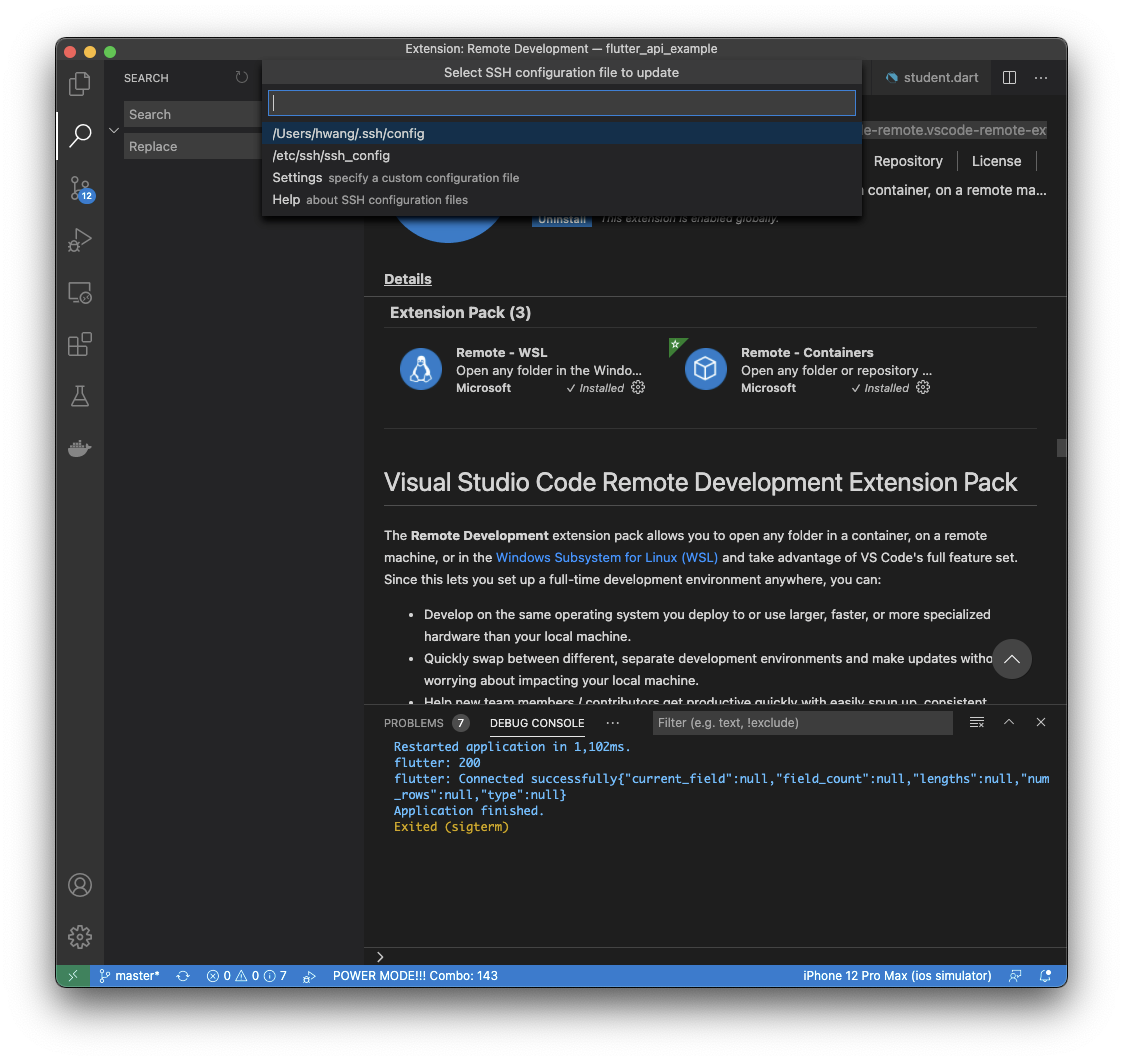Open the Testing flask view
The width and height of the screenshot is (1123, 1061).
click(x=79, y=395)
